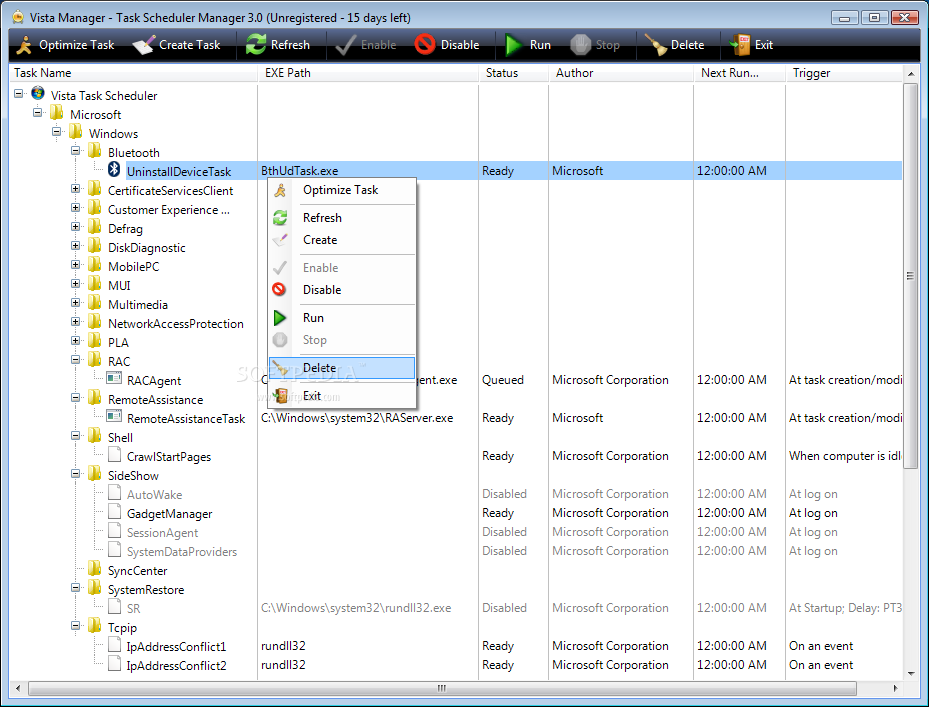The height and width of the screenshot is (707, 929).
Task: Click the Refresh icon in context menu
Action: tap(280, 217)
